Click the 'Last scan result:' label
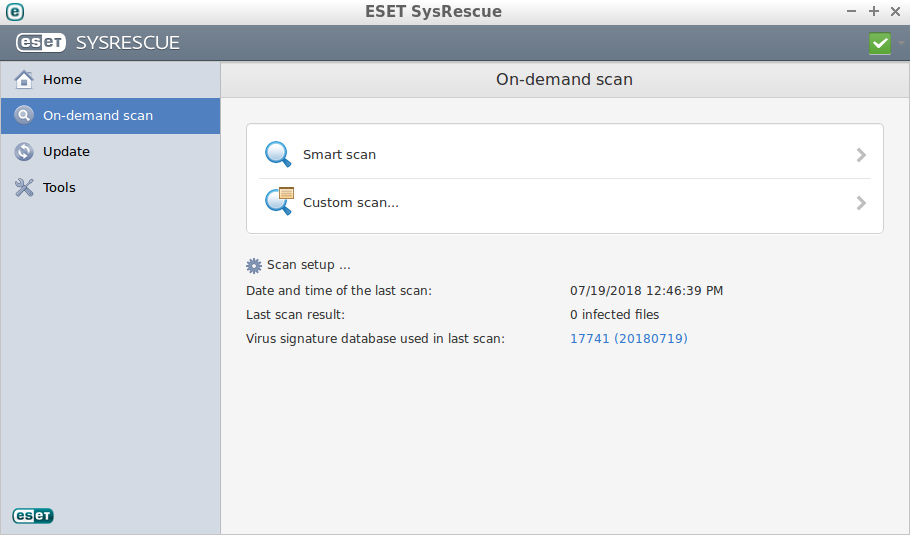Viewport: 910px width, 535px height. coord(295,315)
